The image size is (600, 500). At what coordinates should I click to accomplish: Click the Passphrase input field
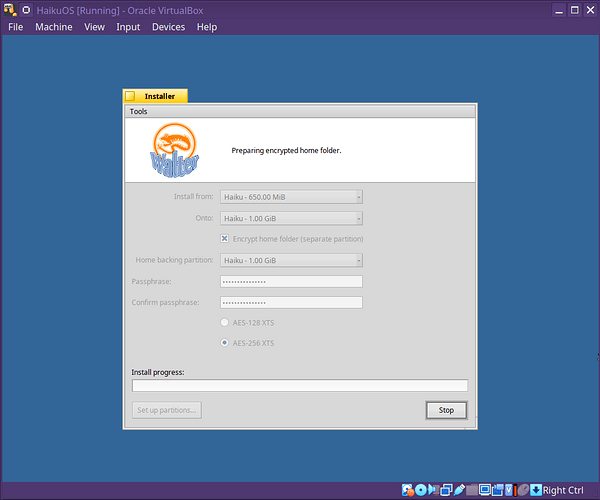point(291,282)
